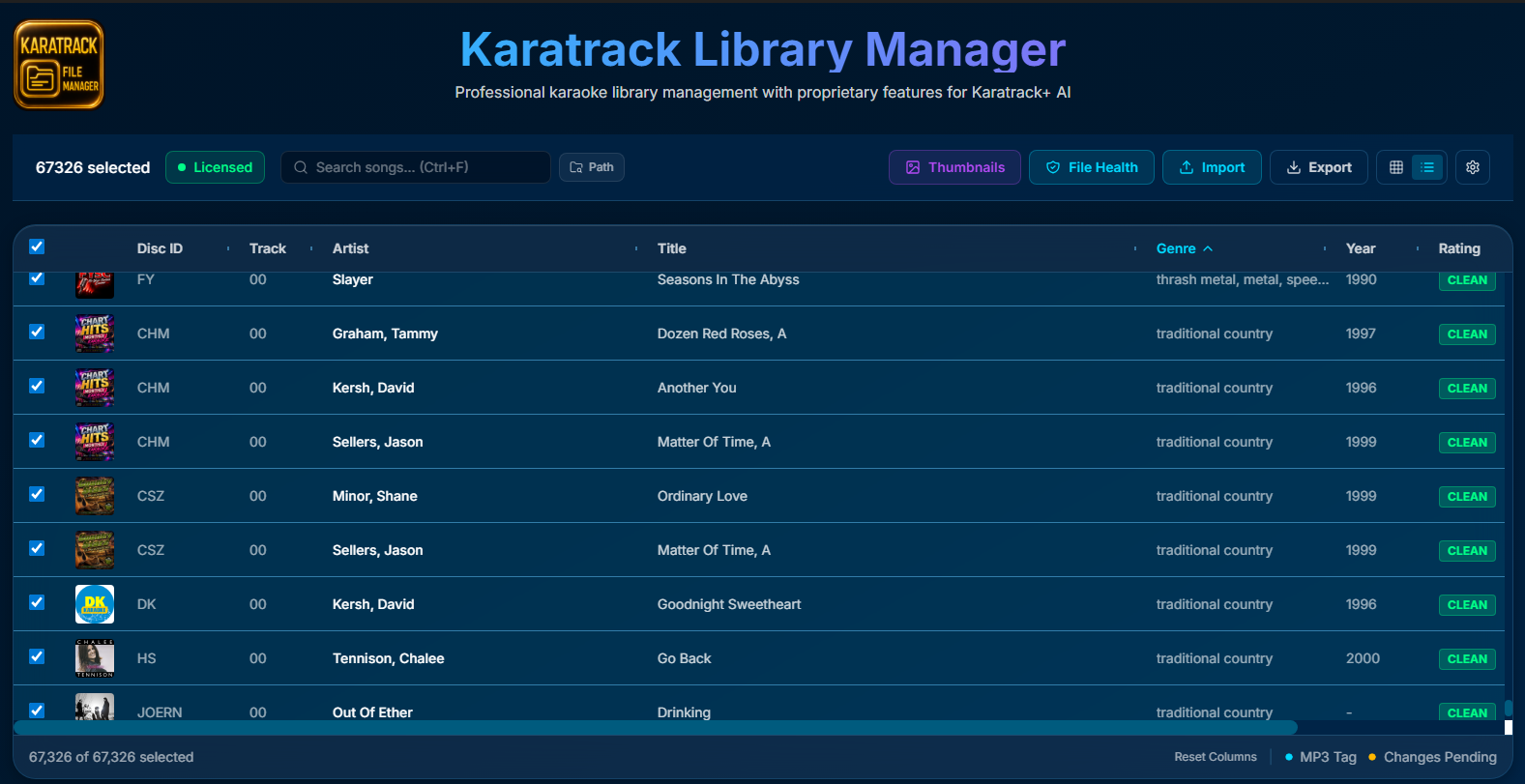Uncheck the CSZ Sellers, Jason row checkbox

[x=37, y=548]
